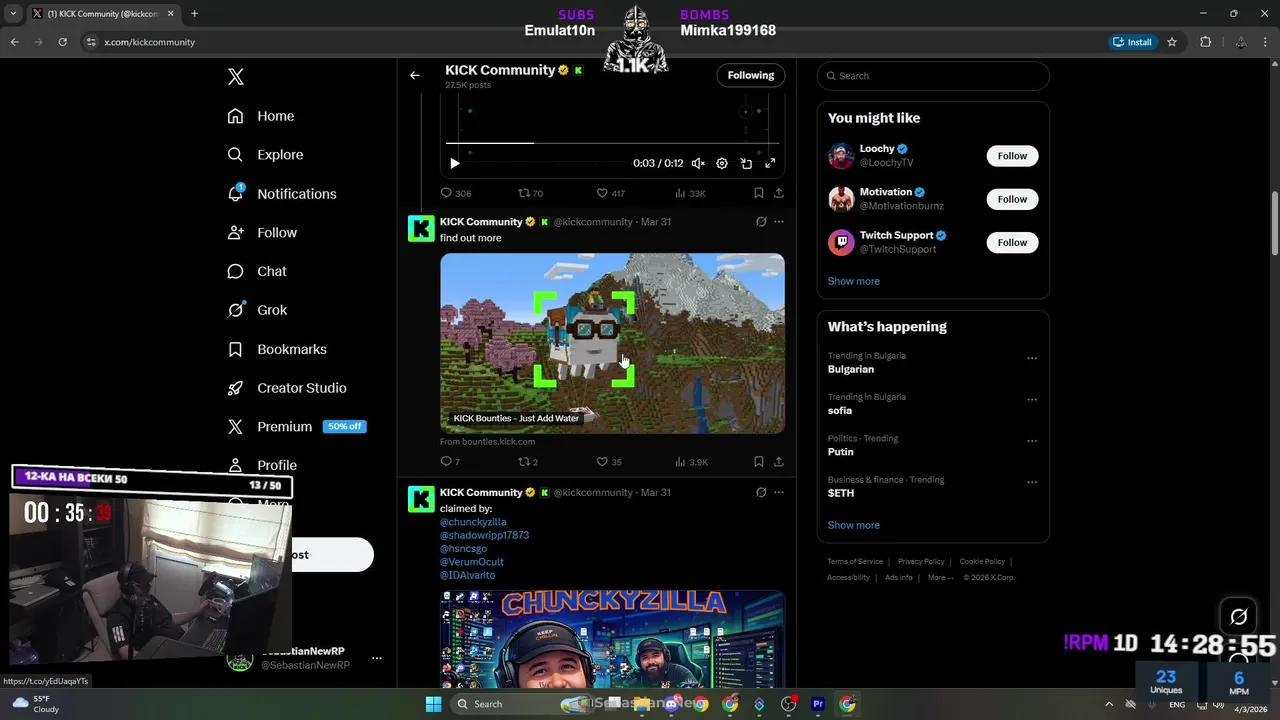Open Notifications in the sidebar

282,194
